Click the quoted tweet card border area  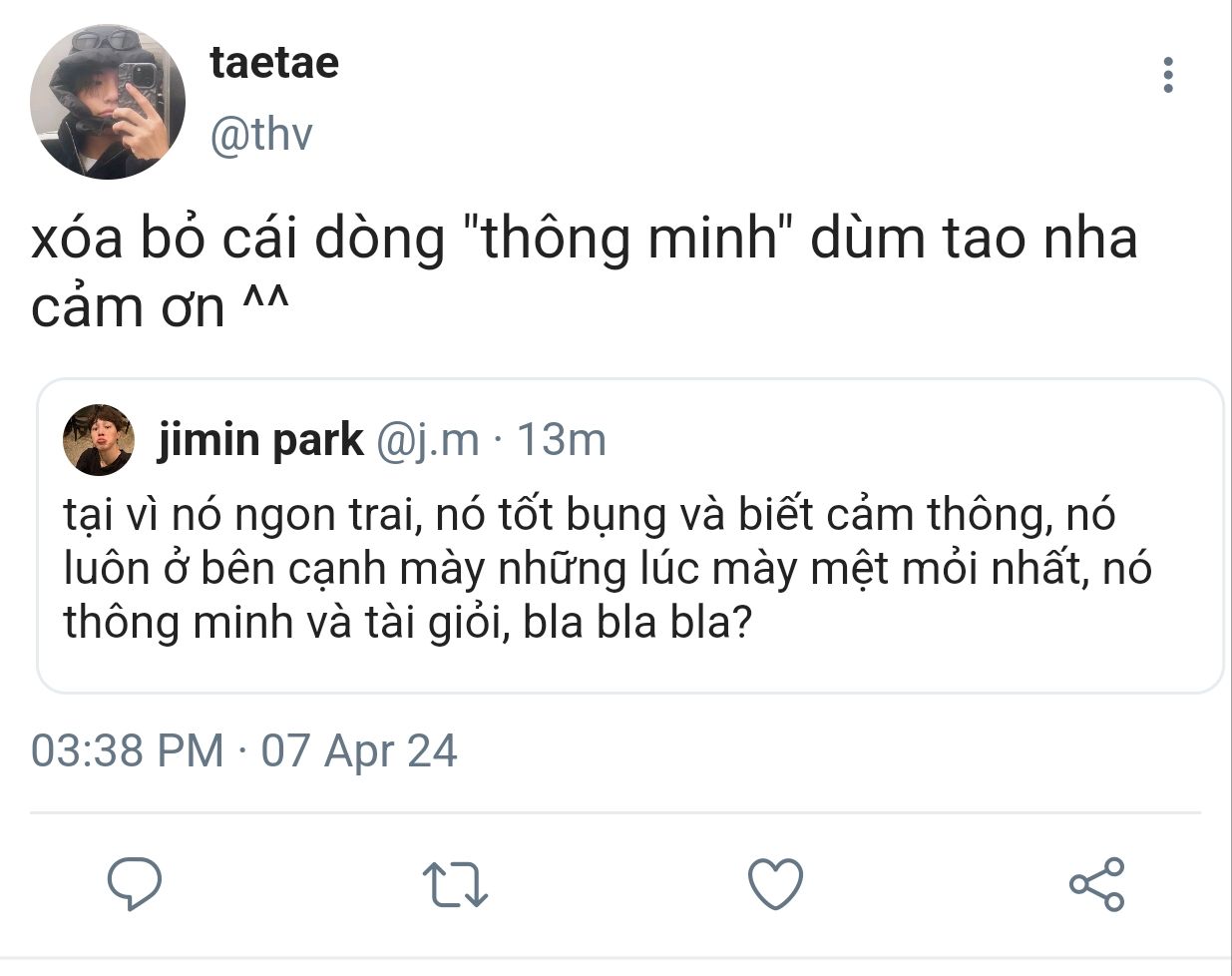coord(630,536)
